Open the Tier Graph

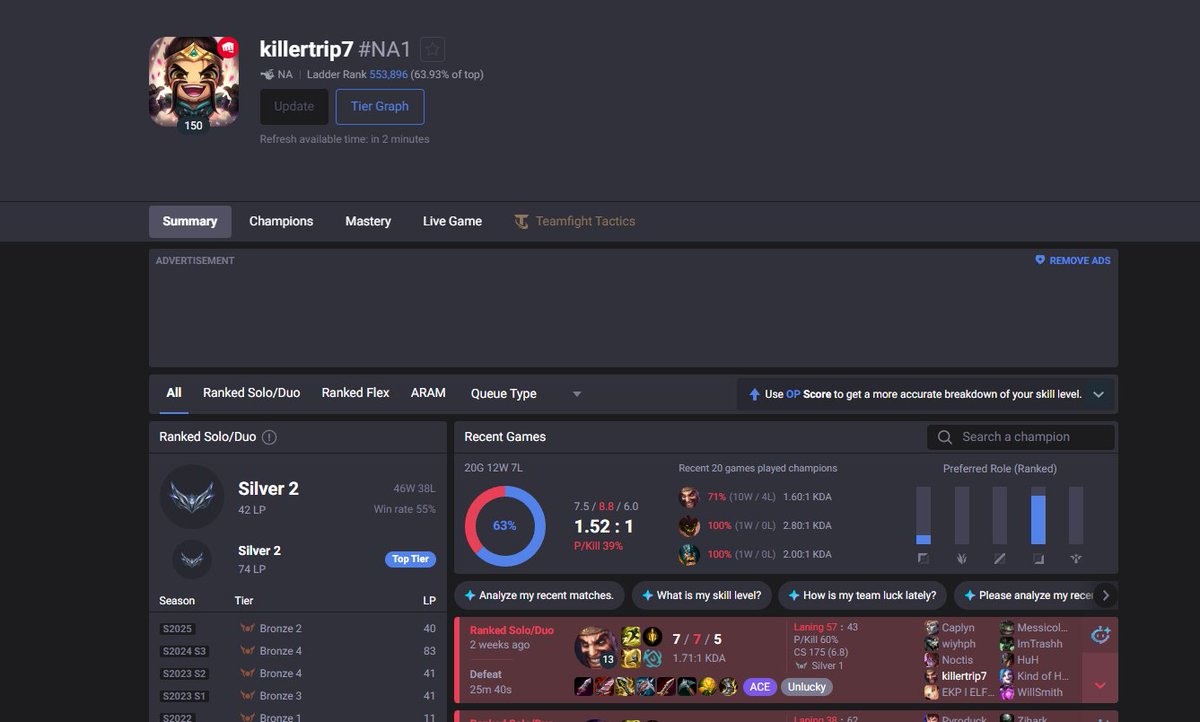[380, 107]
